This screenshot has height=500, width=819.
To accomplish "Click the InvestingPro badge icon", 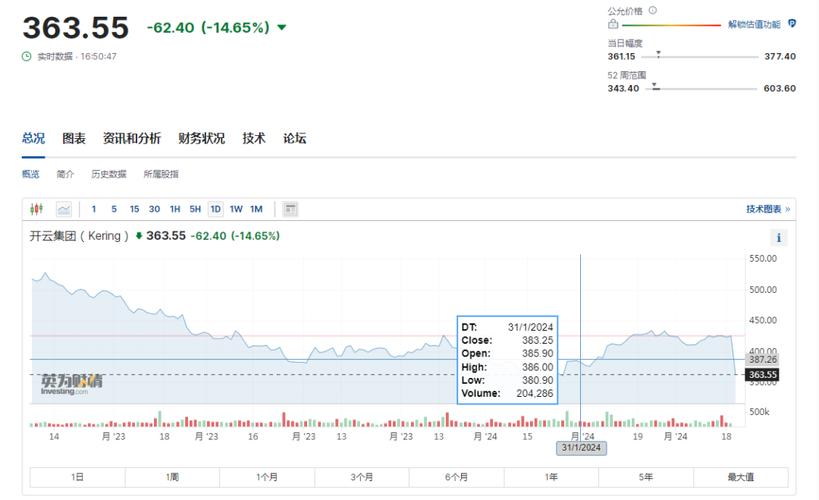I will (x=792, y=24).
